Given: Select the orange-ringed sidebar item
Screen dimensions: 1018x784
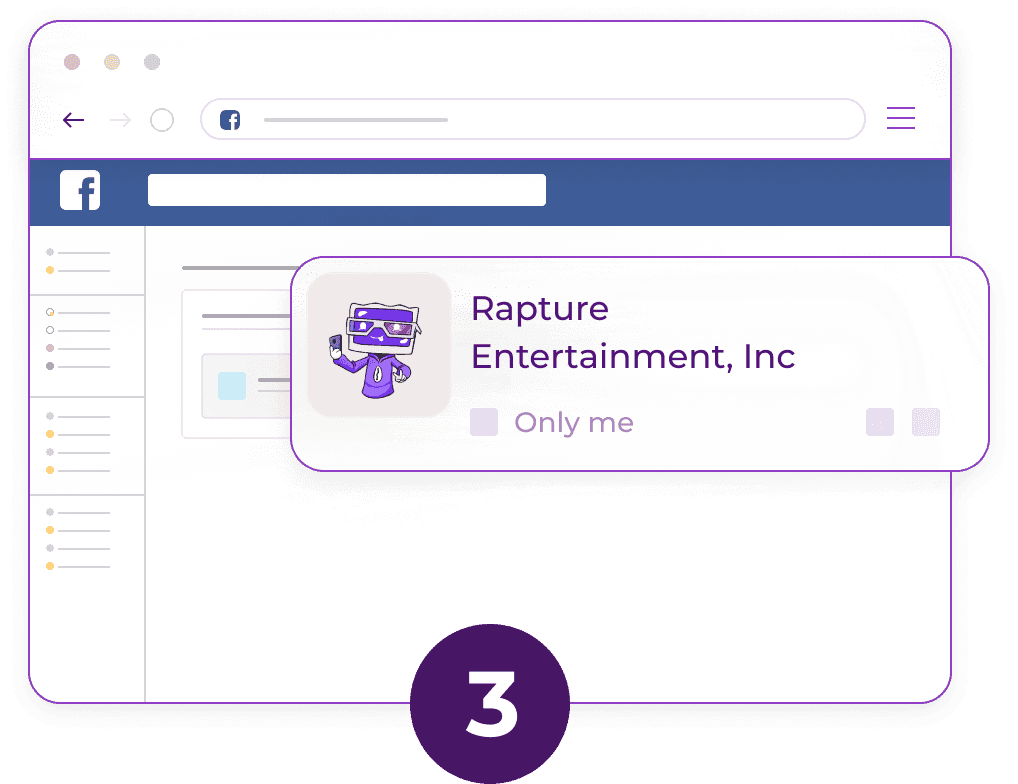Looking at the screenshot, I should tap(50, 312).
